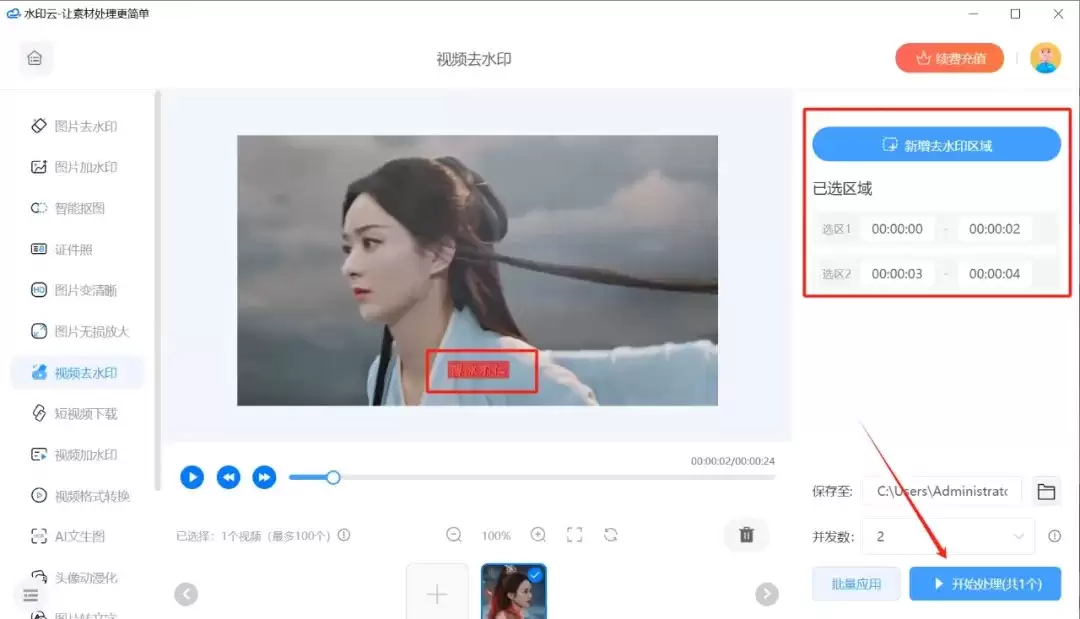This screenshot has width=1080, height=619.
Task: Delete the selected video with trash icon
Action: (x=747, y=535)
